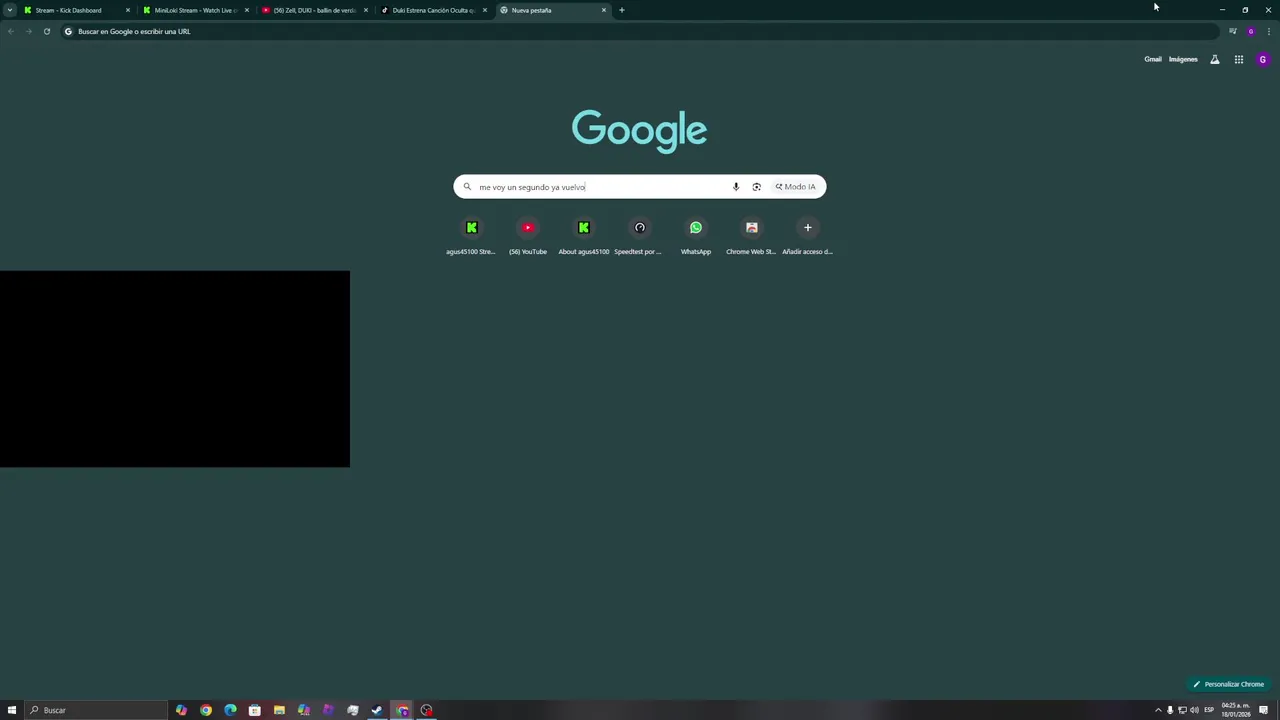Reload the page
The image size is (1280, 720).
point(46,31)
